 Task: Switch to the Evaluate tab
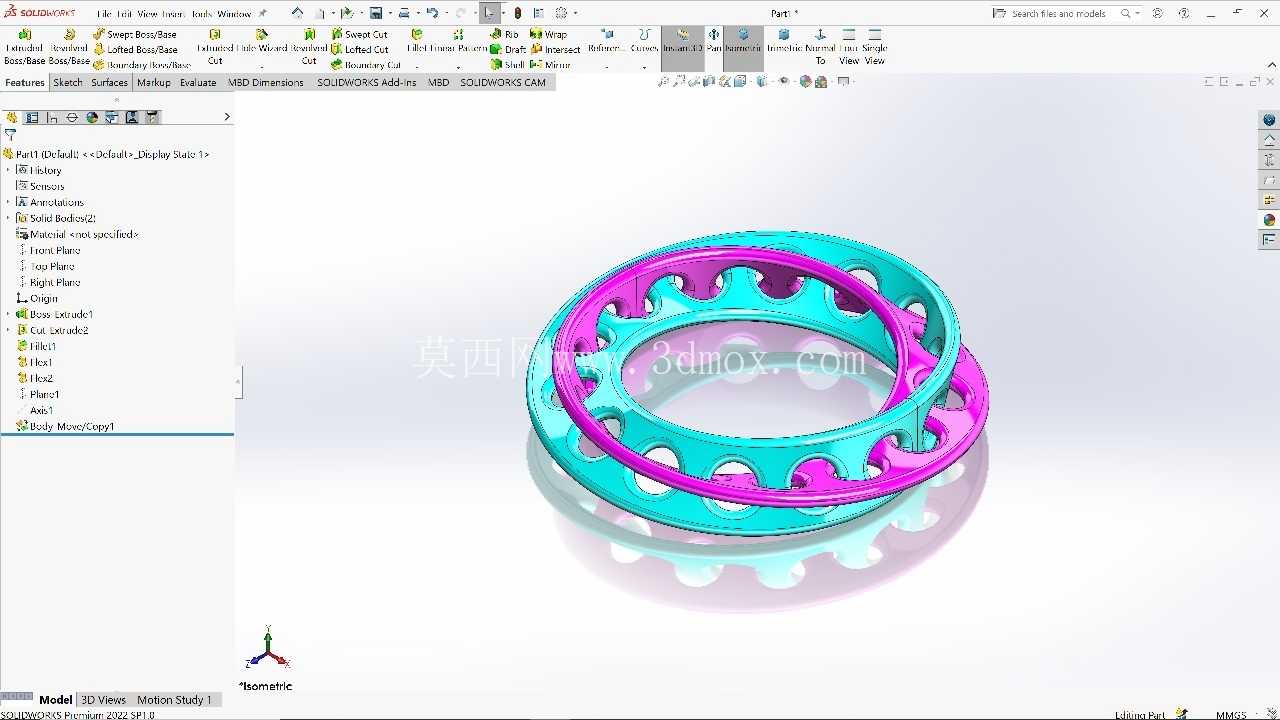198,82
